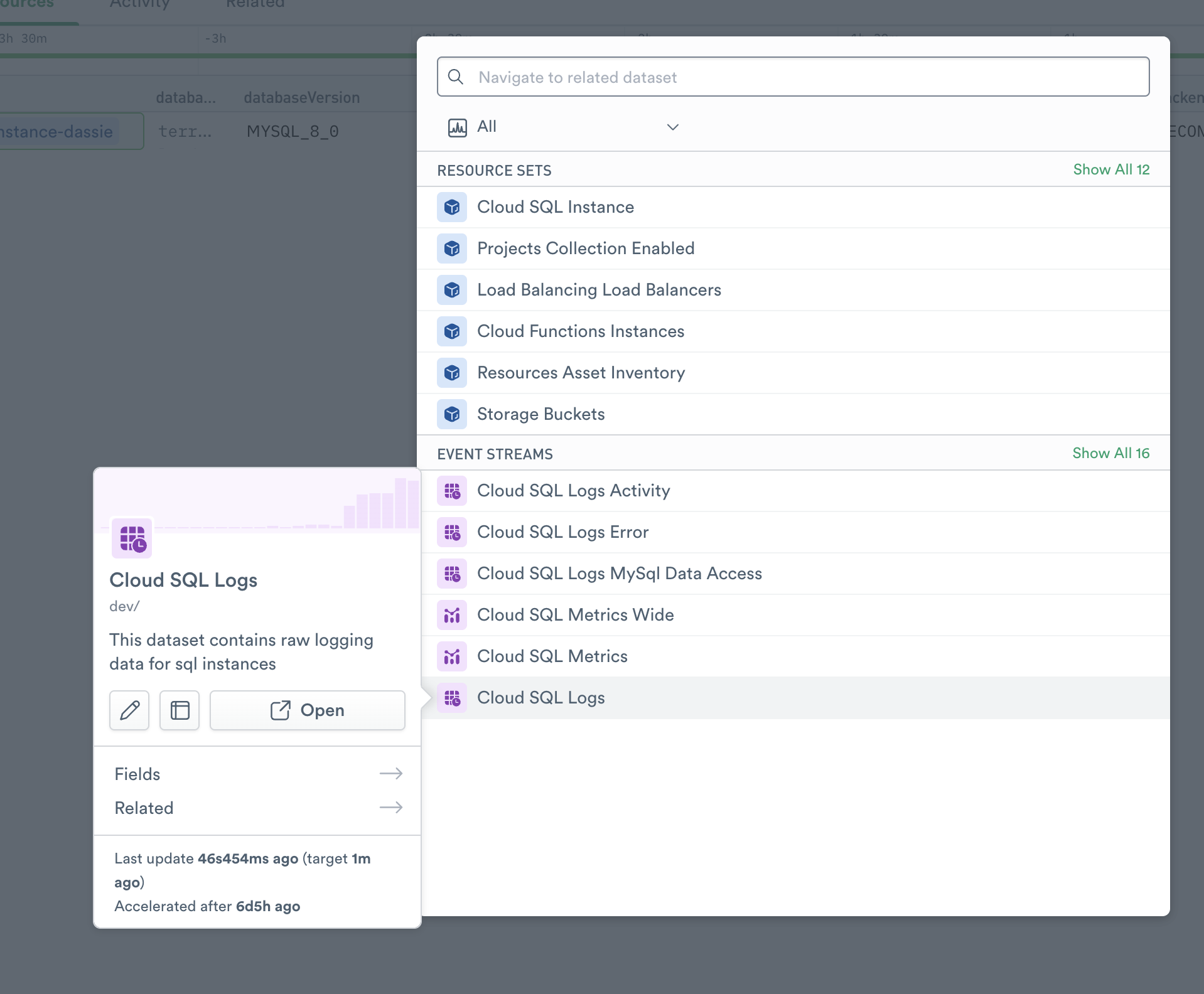The width and height of the screenshot is (1204, 994).
Task: Show all 12 resource sets
Action: coord(1111,169)
